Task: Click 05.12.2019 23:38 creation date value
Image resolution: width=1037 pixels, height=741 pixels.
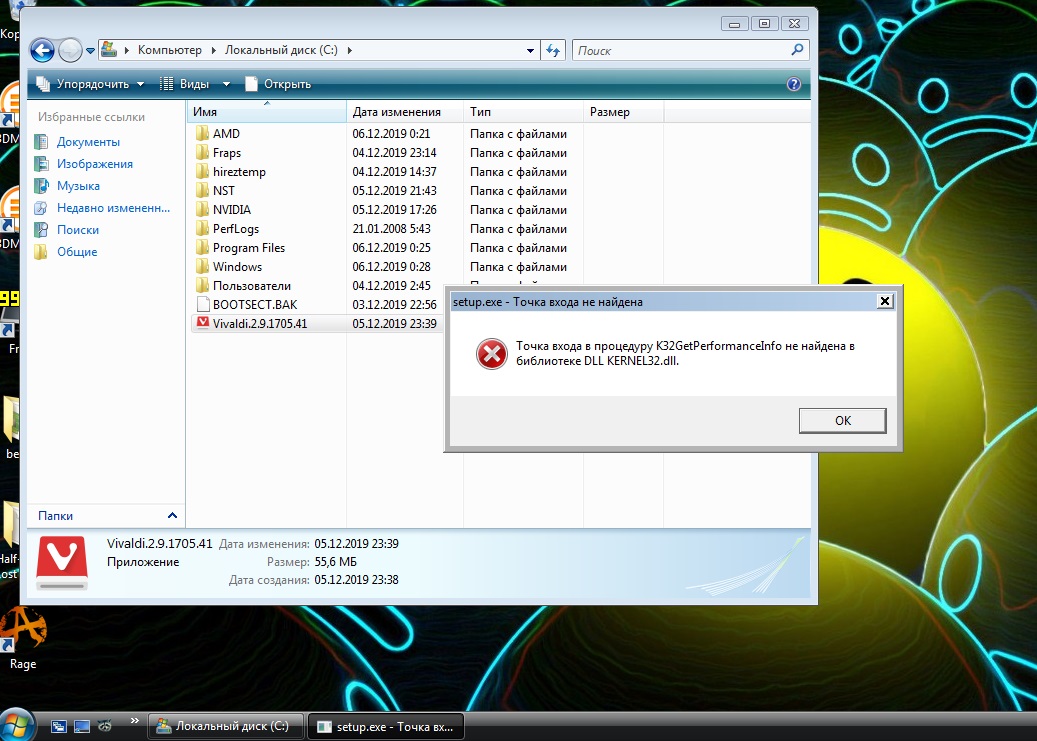Action: 356,580
